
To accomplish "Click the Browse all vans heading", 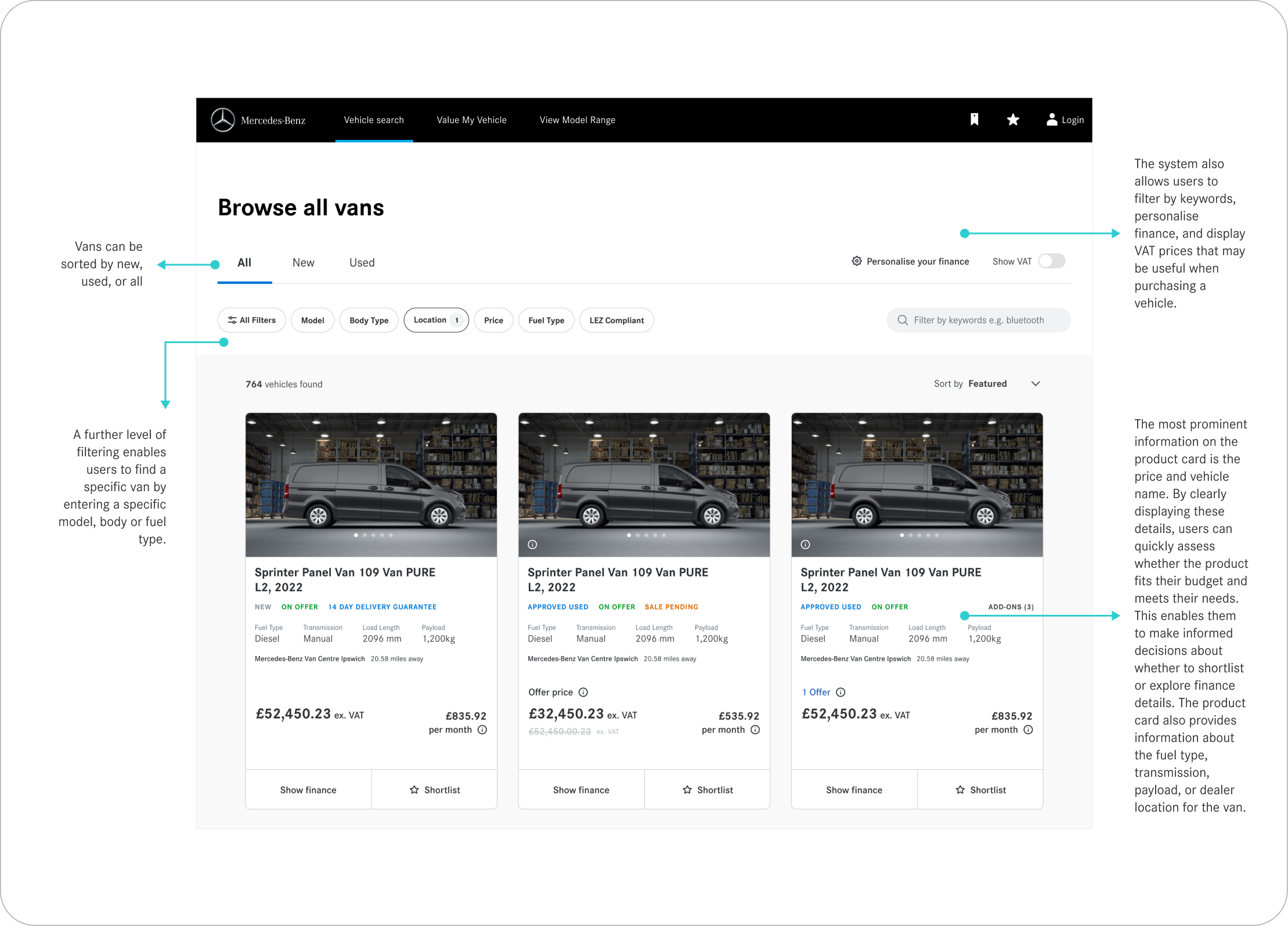I will pos(301,208).
